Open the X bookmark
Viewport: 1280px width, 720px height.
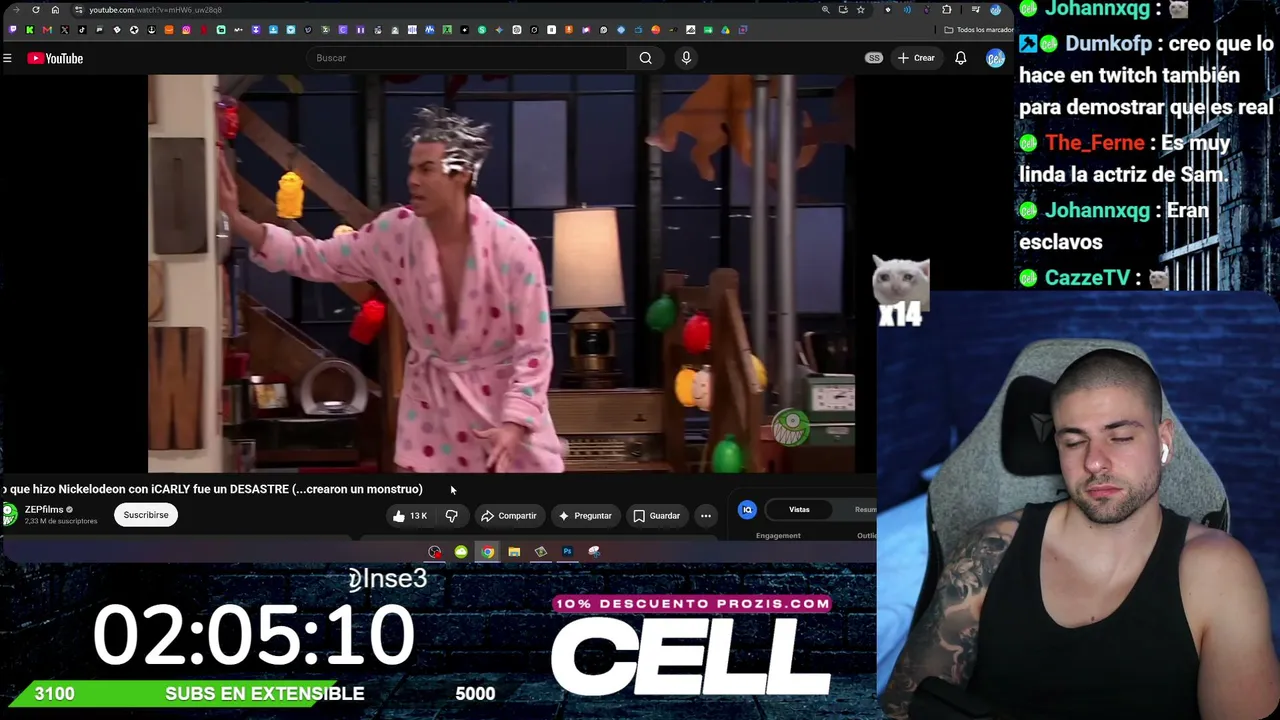click(x=64, y=30)
